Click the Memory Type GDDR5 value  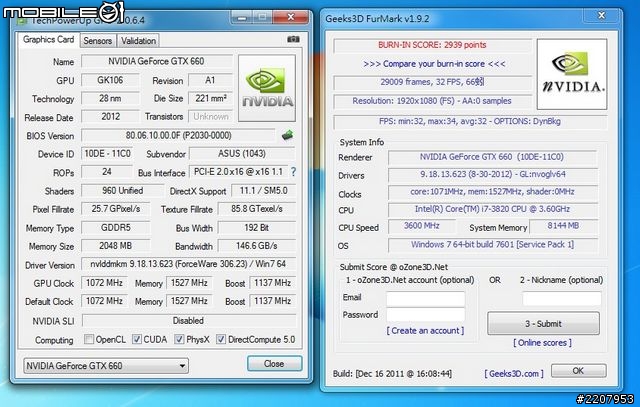pyautogui.click(x=116, y=227)
